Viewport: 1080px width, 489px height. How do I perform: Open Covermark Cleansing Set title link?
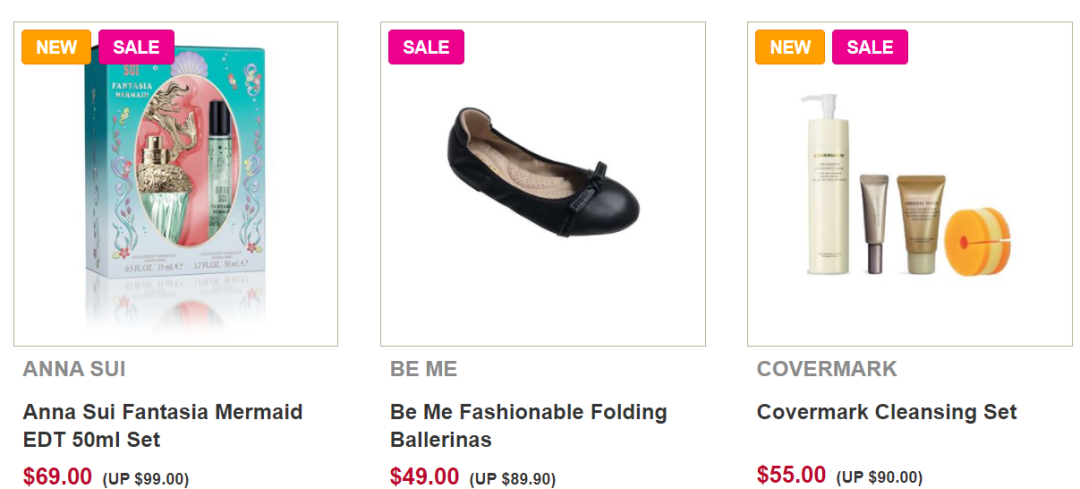tap(886, 412)
